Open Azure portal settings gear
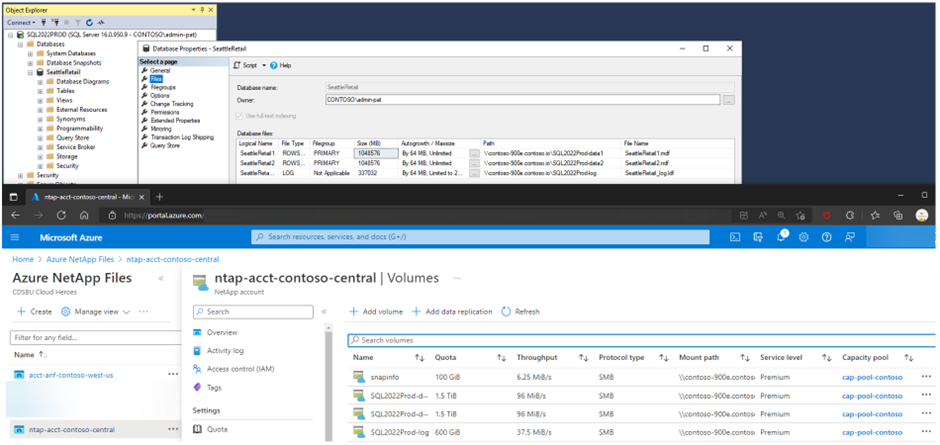940x445 pixels. click(x=804, y=237)
